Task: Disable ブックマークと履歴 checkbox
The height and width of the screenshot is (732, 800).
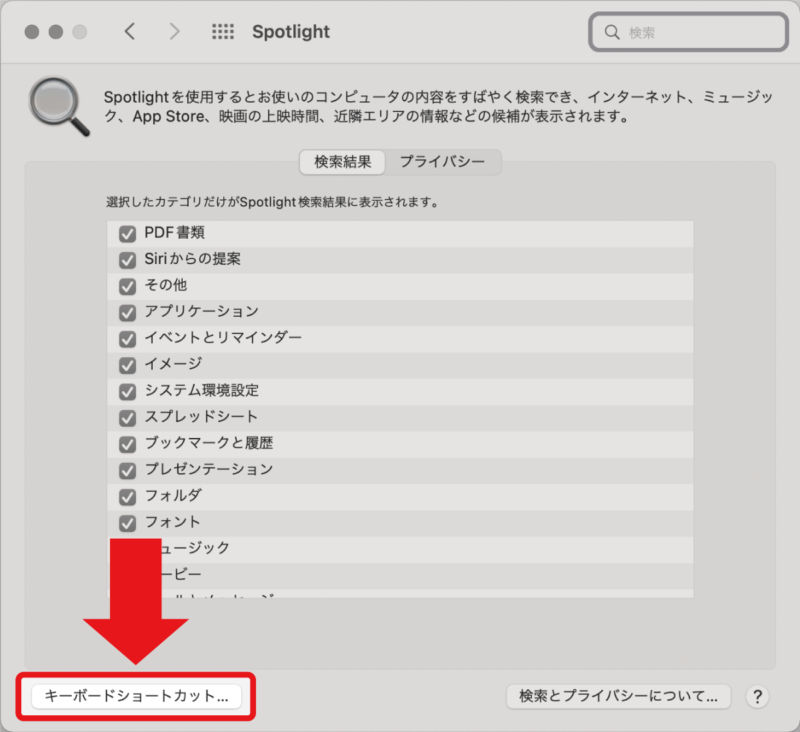Action: tap(127, 444)
